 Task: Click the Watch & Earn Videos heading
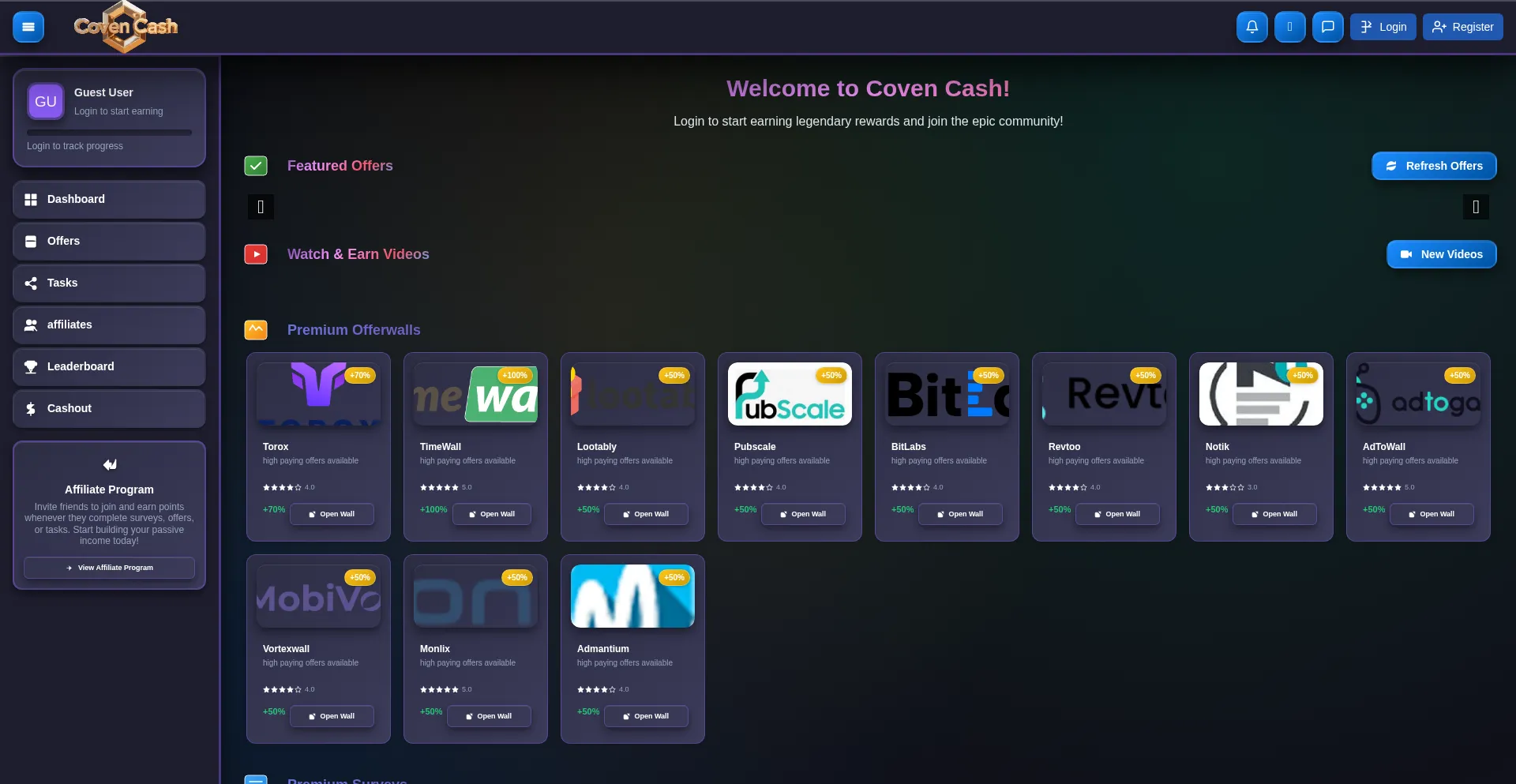(x=358, y=254)
